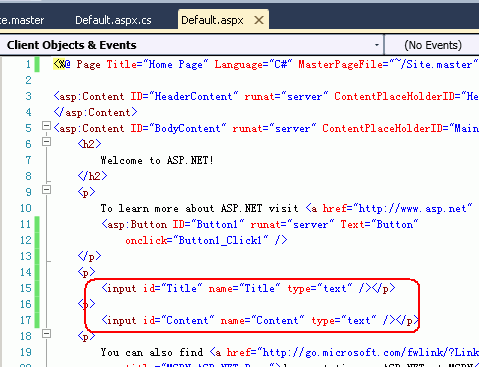Image resolution: width=479 pixels, height=367 pixels.
Task: Click the closing h2 tag on line 8
Action: [x=93, y=176]
